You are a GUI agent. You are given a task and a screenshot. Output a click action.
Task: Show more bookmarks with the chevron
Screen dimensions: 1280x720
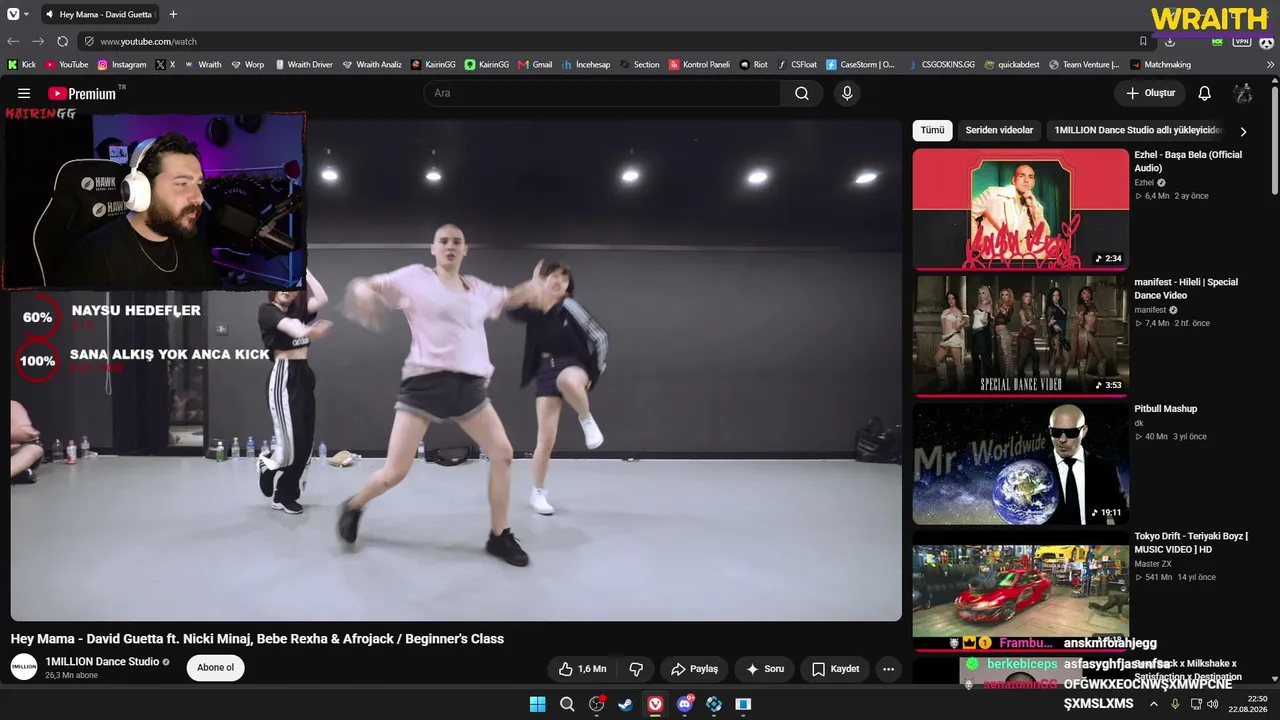coord(1271,65)
